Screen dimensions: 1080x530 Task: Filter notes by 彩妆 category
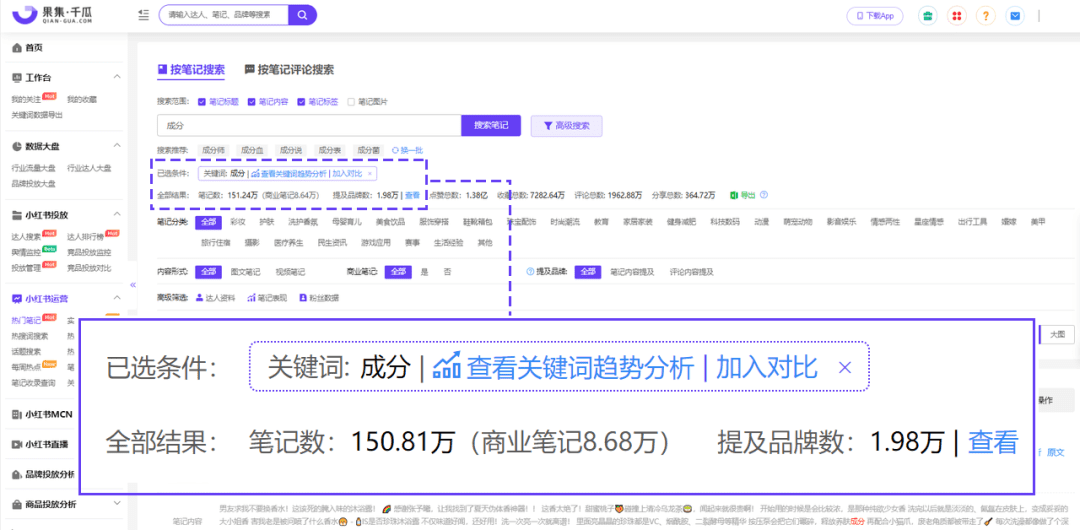tap(238, 222)
